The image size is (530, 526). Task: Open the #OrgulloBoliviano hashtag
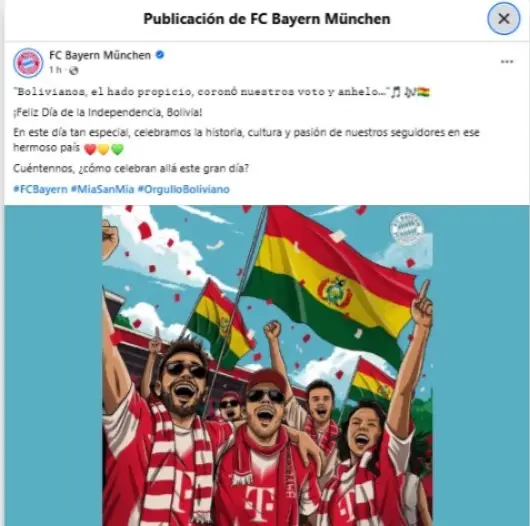coord(184,189)
